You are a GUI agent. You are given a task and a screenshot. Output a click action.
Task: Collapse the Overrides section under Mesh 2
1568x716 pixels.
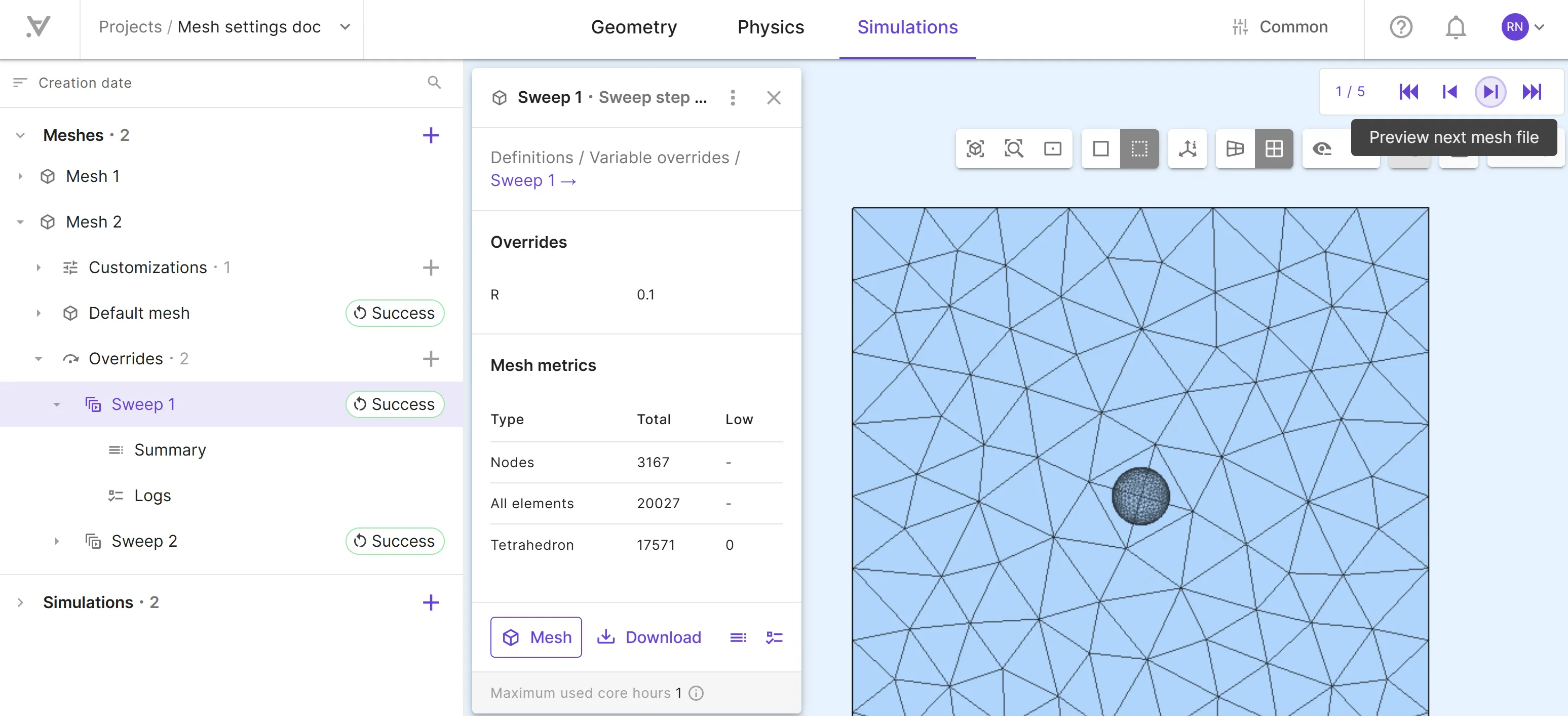(x=39, y=359)
